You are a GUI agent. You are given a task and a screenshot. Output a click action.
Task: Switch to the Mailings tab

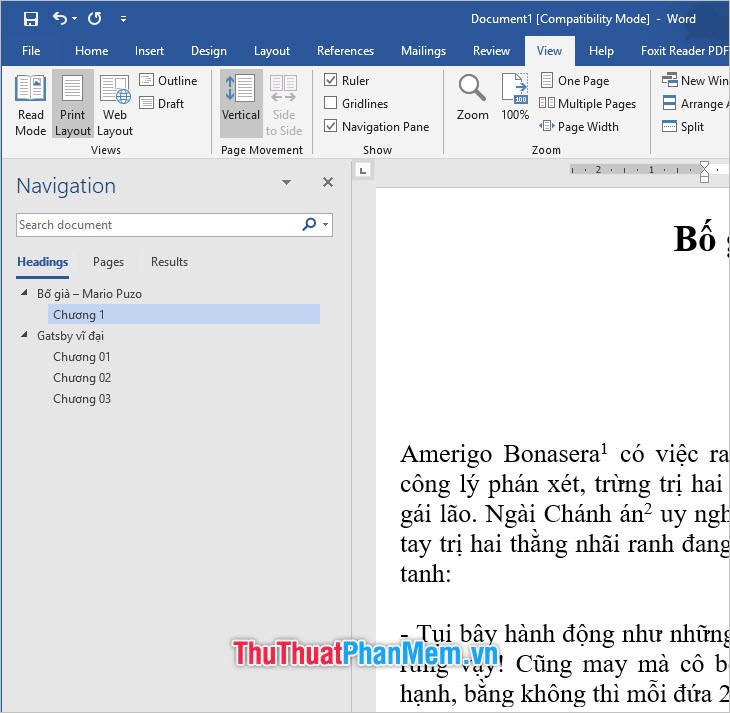click(423, 51)
